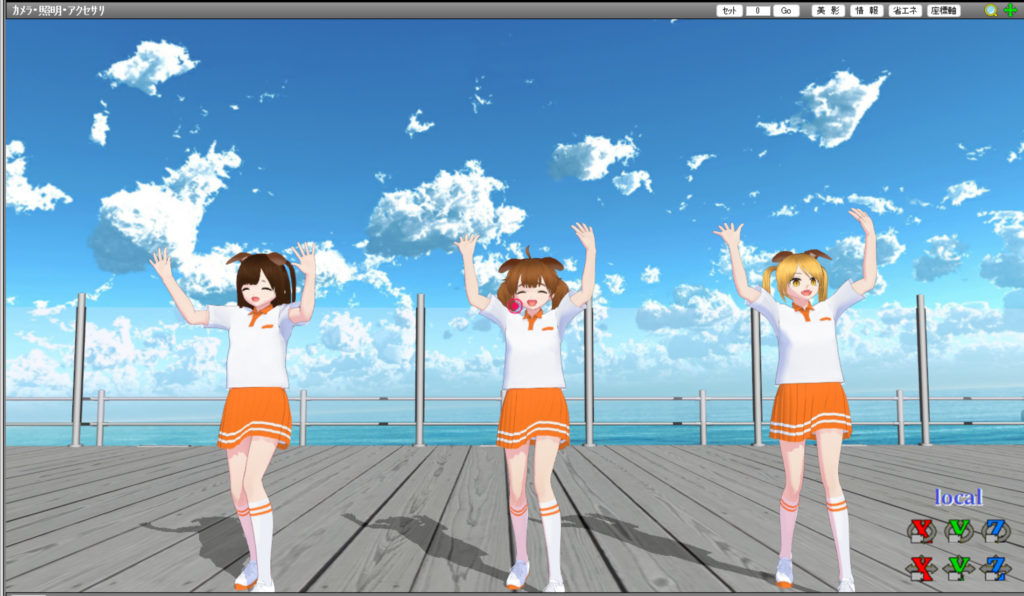Toggle the 座標軸 coordinate axis display

(944, 10)
